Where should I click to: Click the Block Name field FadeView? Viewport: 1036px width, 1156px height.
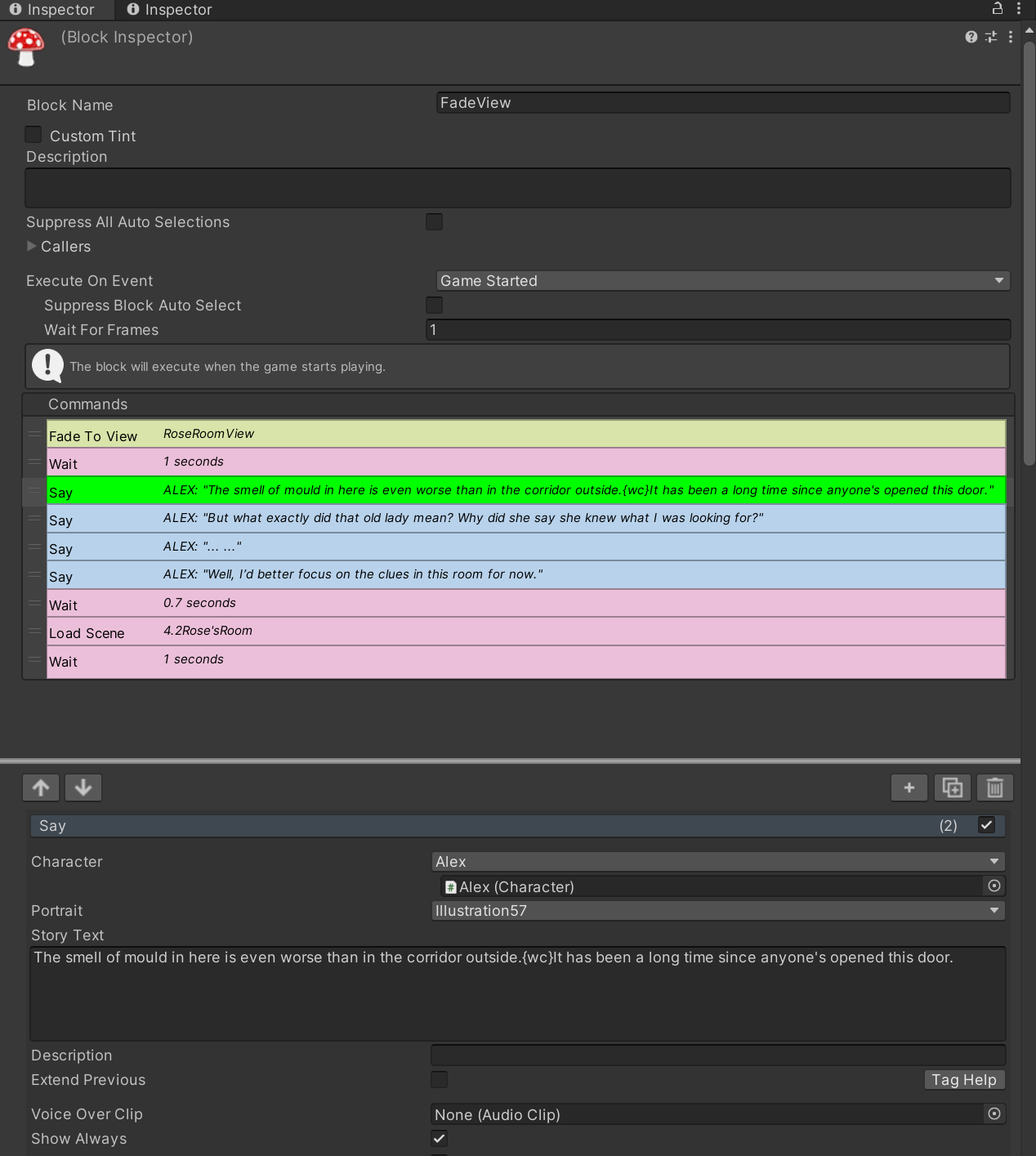click(723, 103)
